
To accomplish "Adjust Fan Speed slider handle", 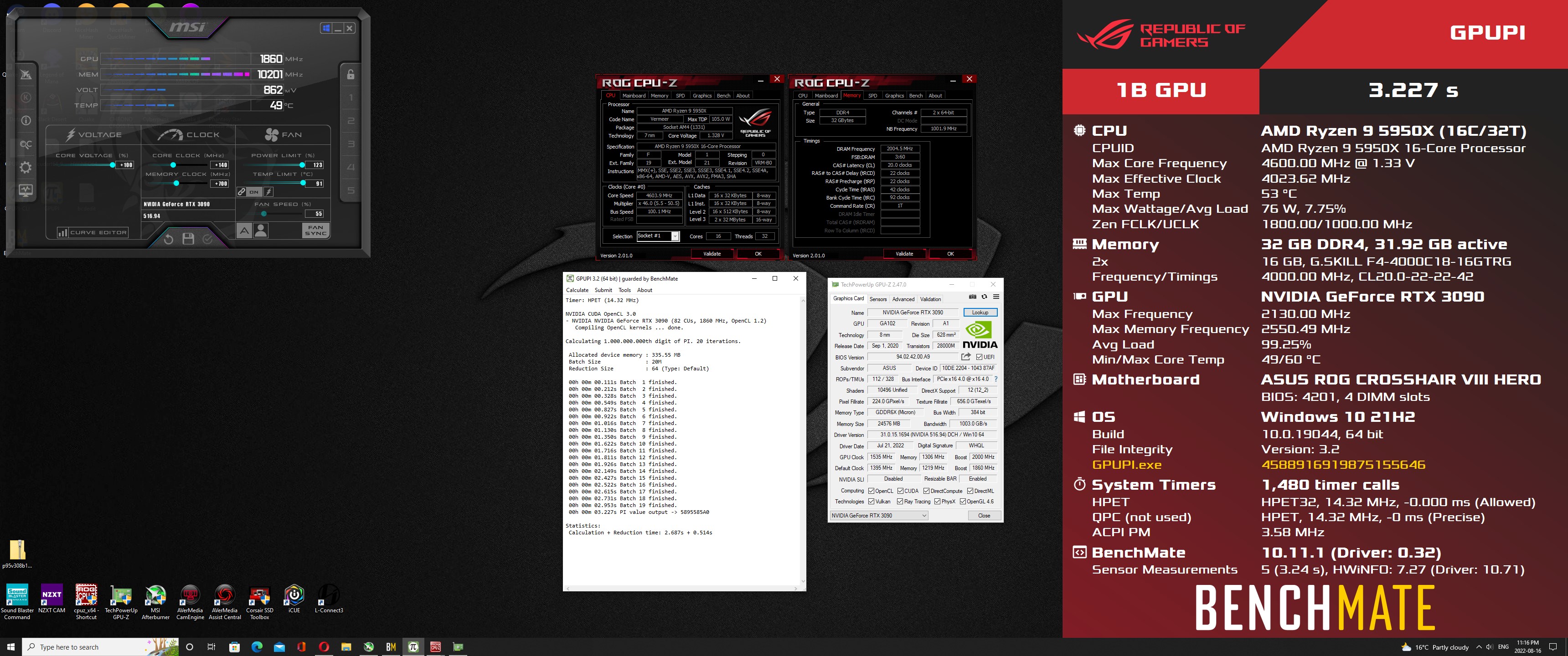I will [263, 214].
